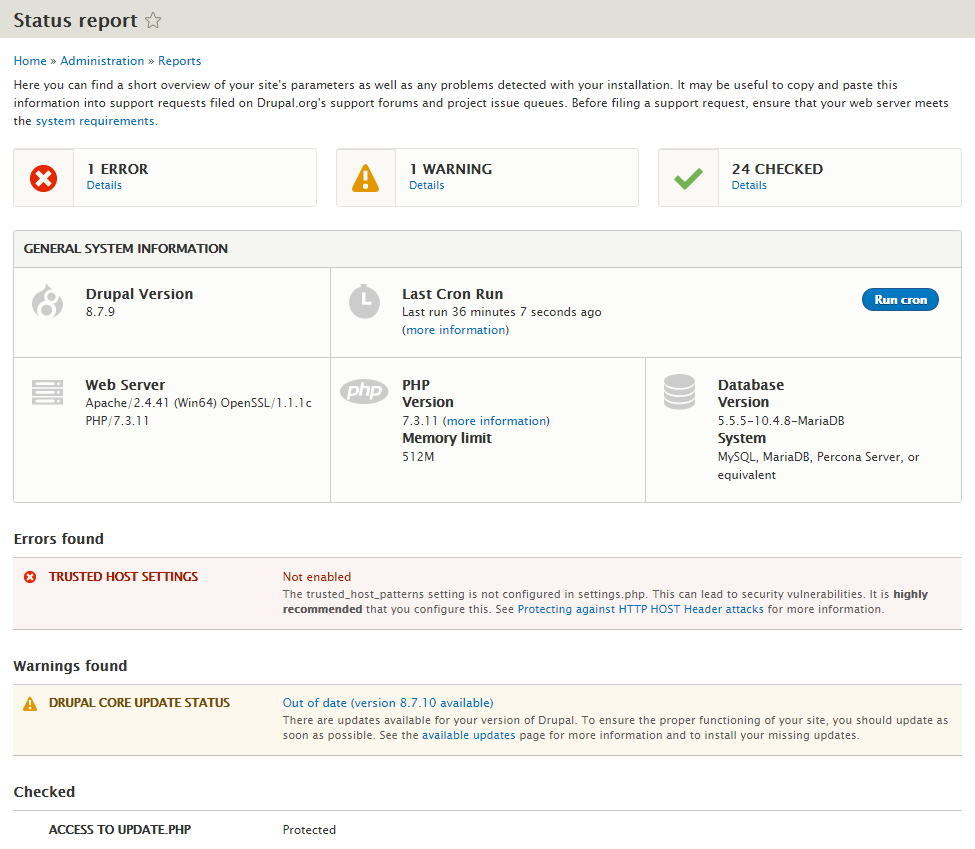The width and height of the screenshot is (975, 849).
Task: Click the 24 CHECKED count text
Action: click(x=777, y=169)
